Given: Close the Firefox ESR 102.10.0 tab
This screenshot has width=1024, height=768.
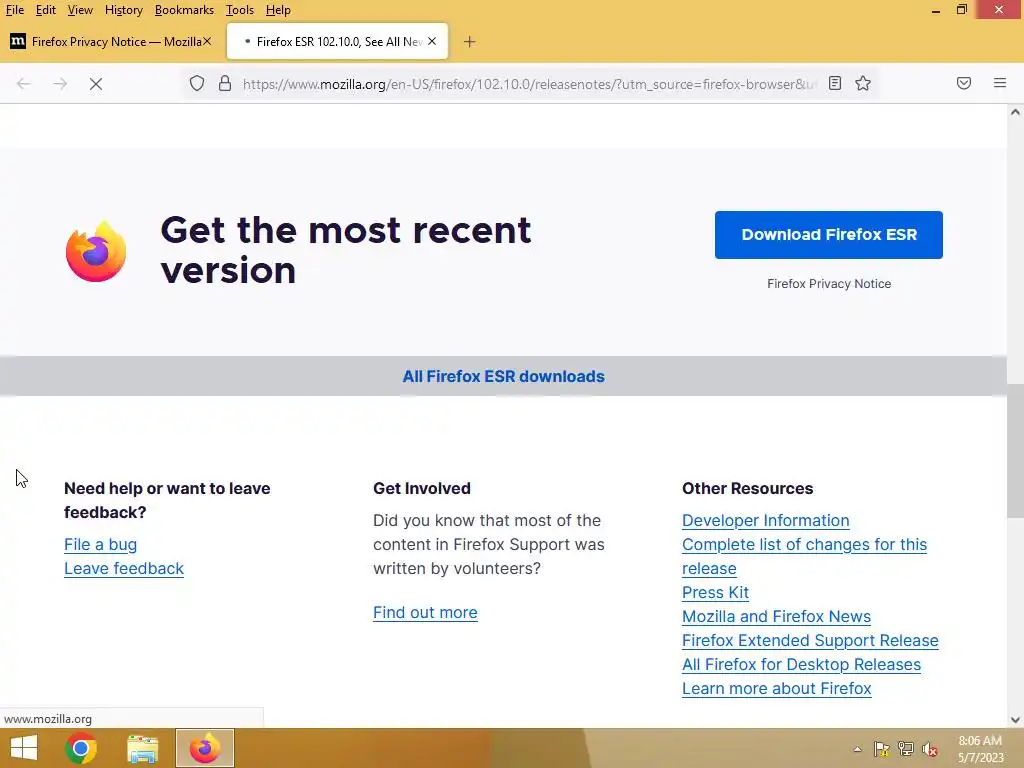Looking at the screenshot, I should coord(432,41).
